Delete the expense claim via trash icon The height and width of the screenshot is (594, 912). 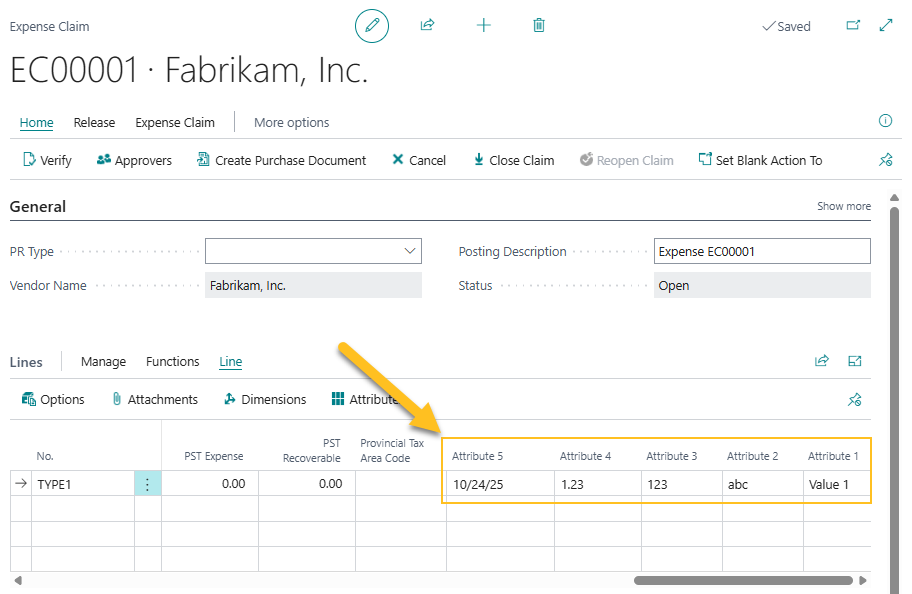538,25
